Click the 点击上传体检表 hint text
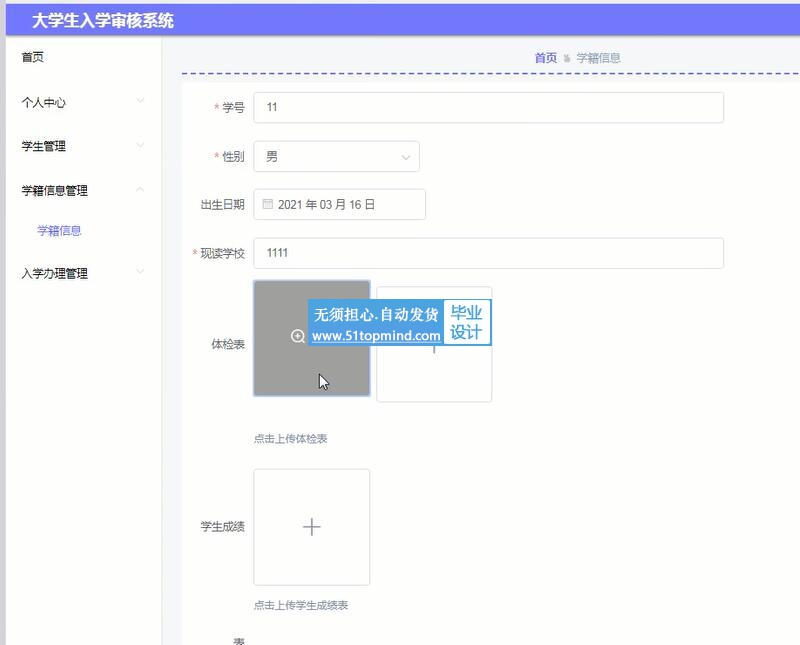 [290, 438]
